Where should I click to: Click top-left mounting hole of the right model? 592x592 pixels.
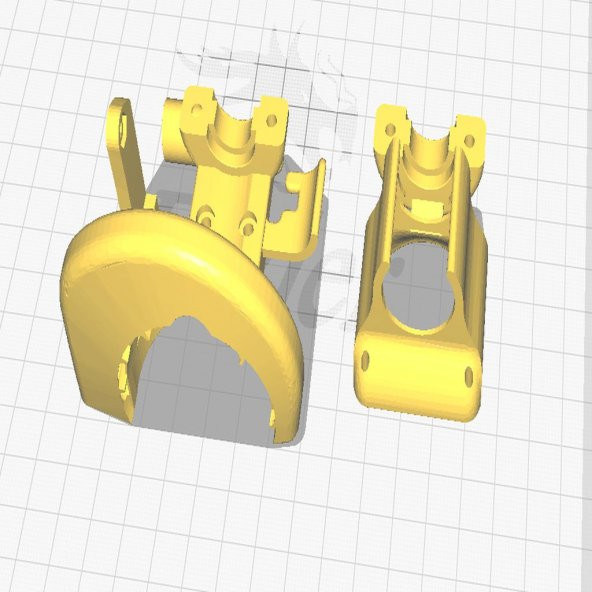[x=390, y=130]
